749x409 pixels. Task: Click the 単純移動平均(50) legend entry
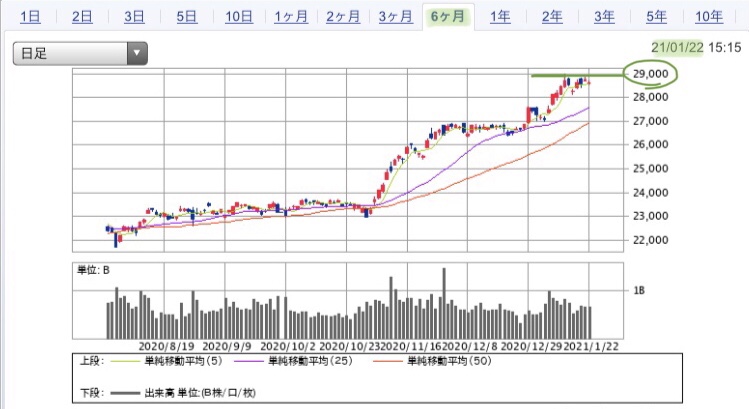(449, 361)
